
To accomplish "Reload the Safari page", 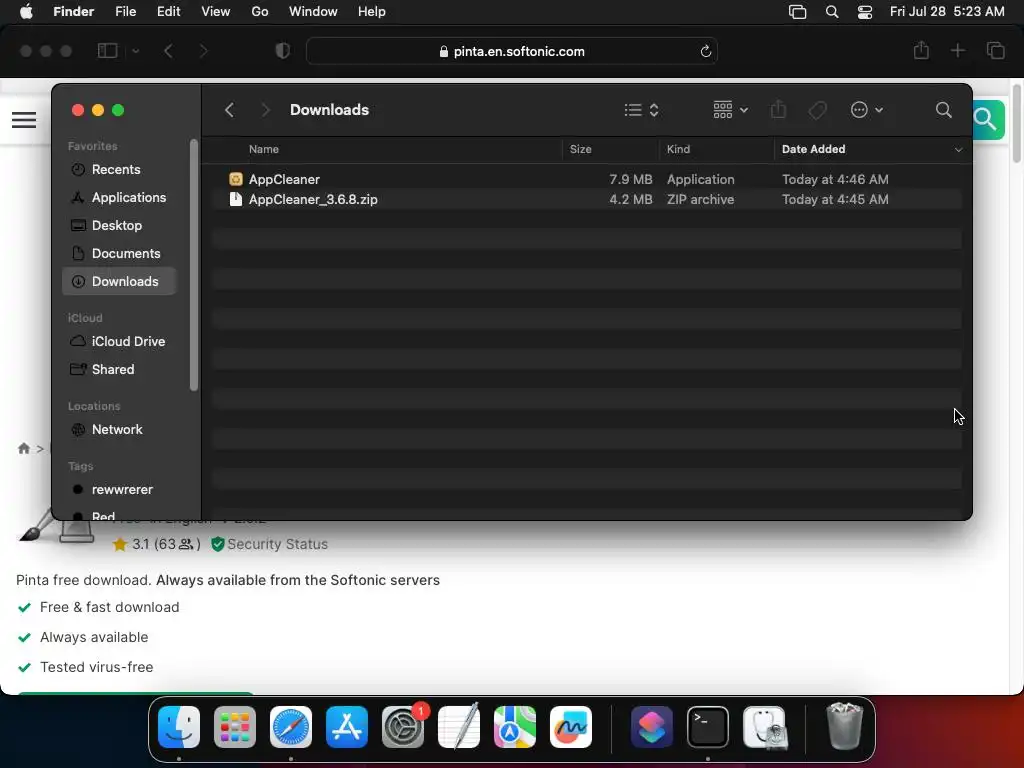I will [705, 51].
